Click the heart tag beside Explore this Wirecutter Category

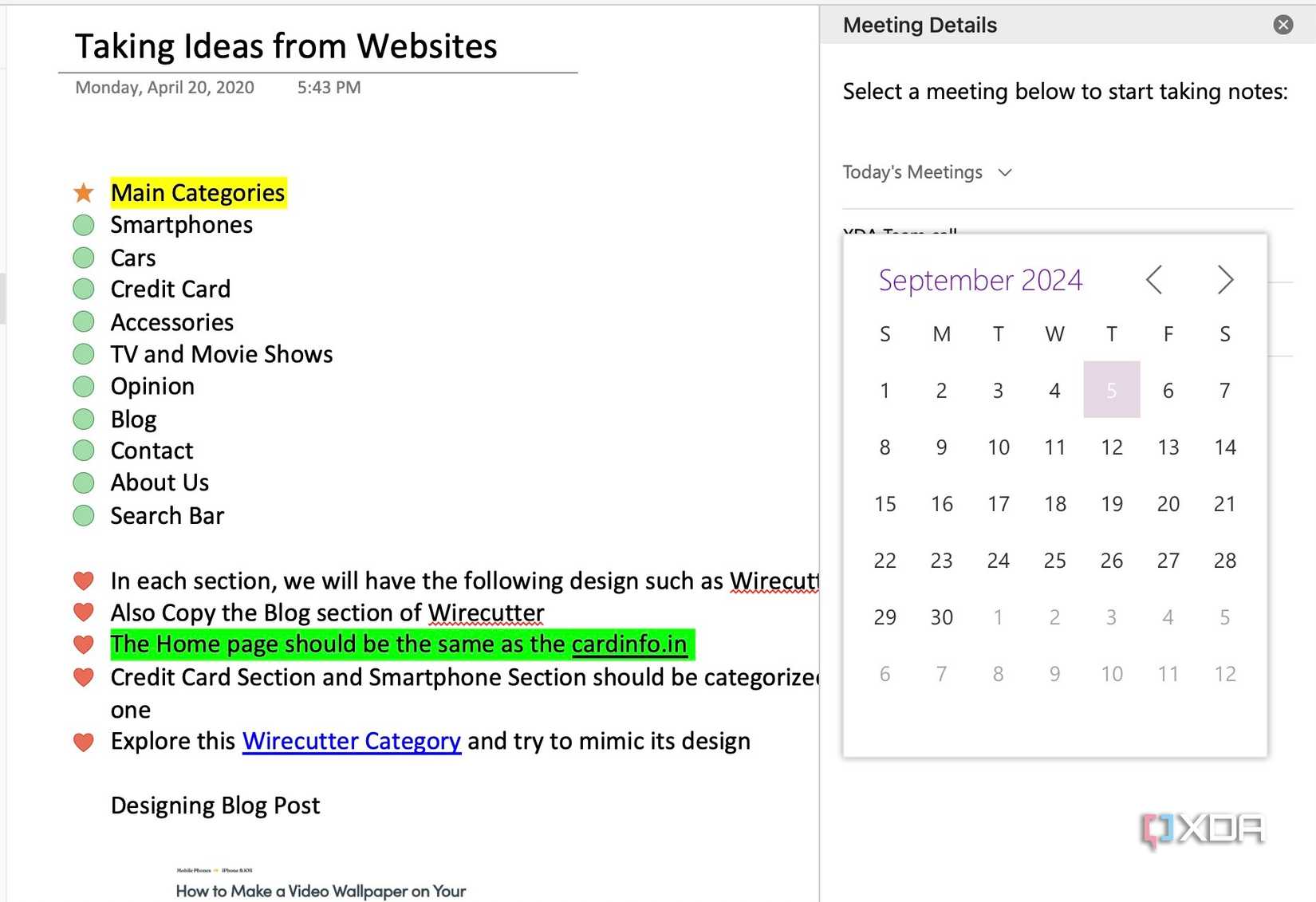[83, 741]
